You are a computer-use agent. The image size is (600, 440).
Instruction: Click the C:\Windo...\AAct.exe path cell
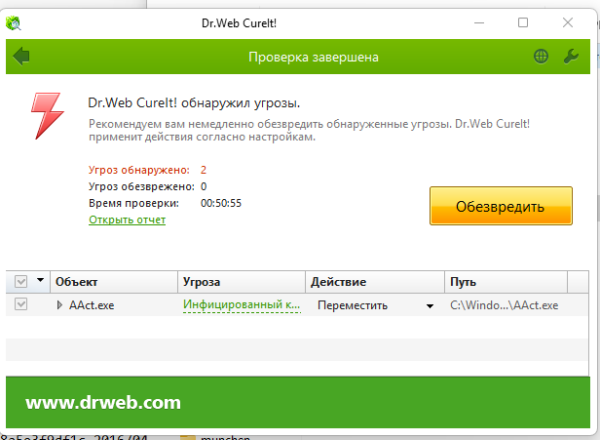point(504,305)
